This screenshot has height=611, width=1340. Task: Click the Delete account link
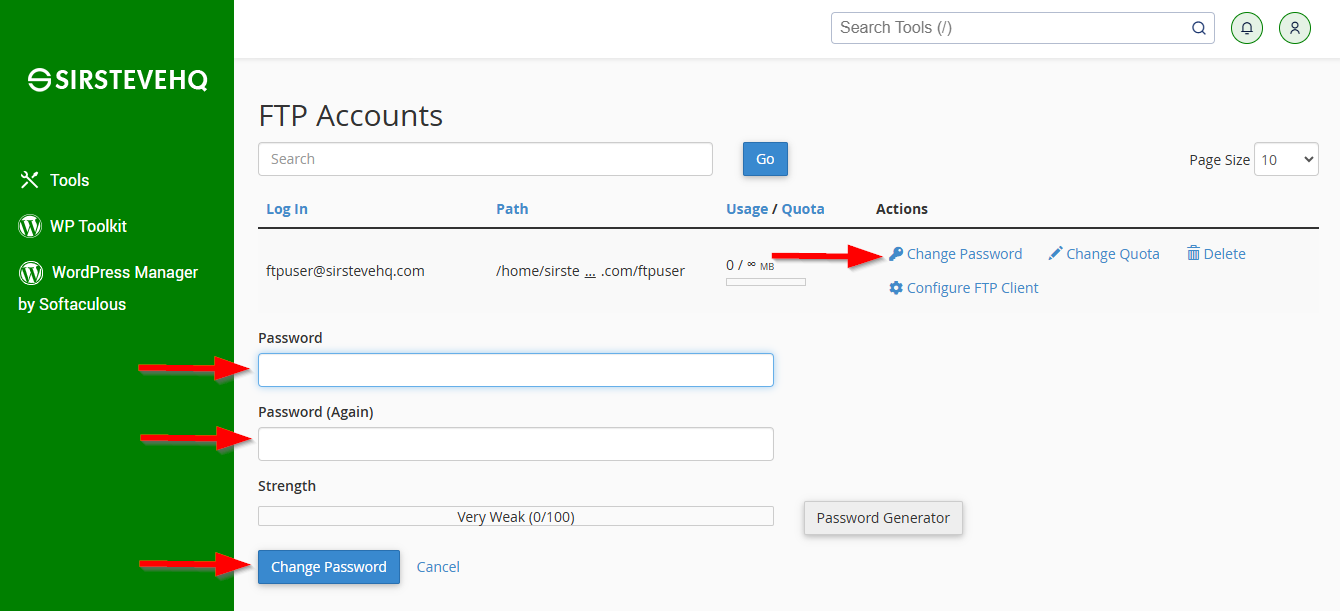(1224, 254)
